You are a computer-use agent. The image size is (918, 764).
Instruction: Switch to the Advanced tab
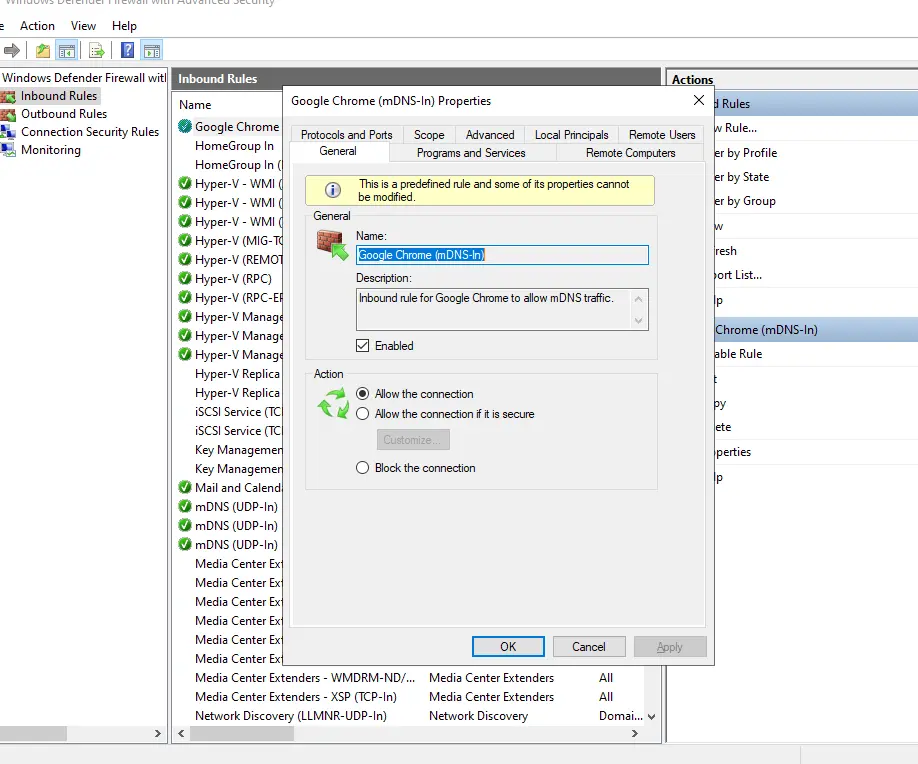point(490,135)
